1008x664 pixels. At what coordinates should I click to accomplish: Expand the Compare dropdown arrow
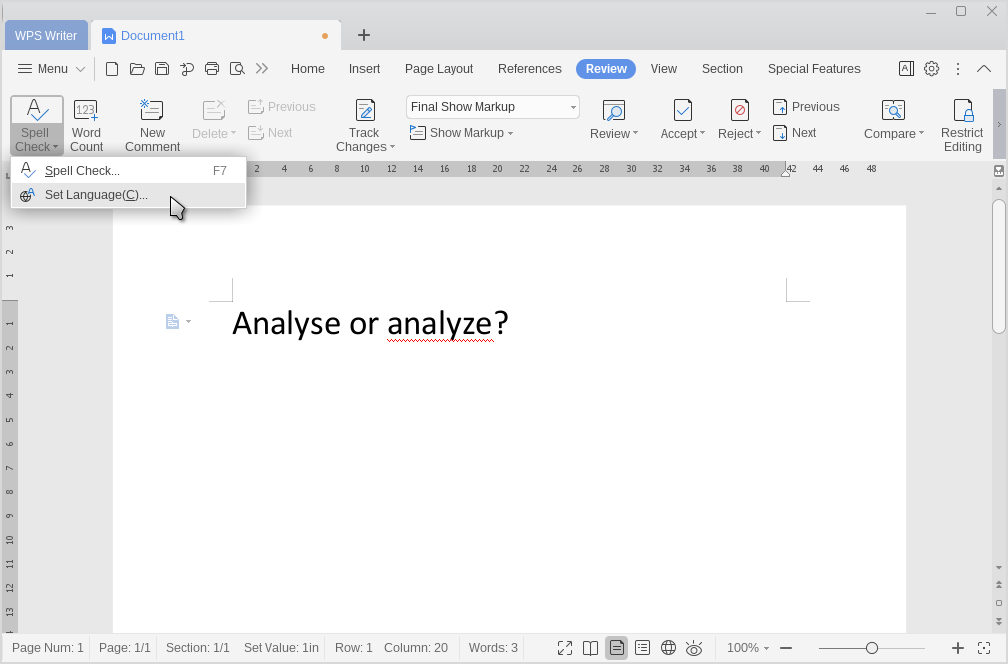pyautogui.click(x=920, y=134)
